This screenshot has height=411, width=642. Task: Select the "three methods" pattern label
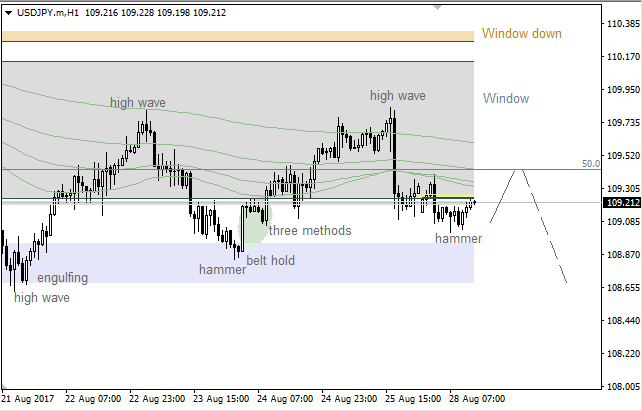pos(310,230)
